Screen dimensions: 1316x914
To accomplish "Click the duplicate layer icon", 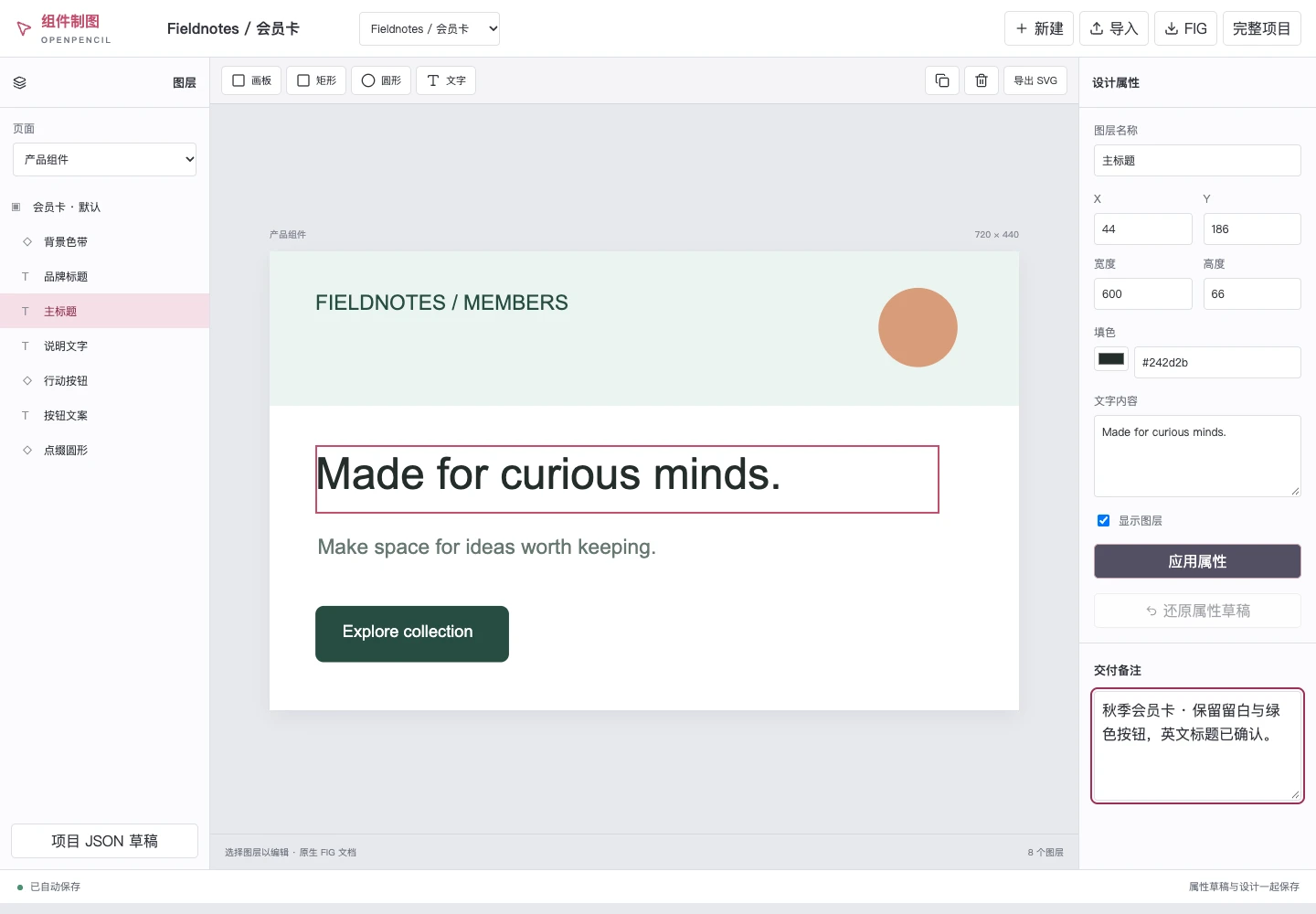I will 942,80.
